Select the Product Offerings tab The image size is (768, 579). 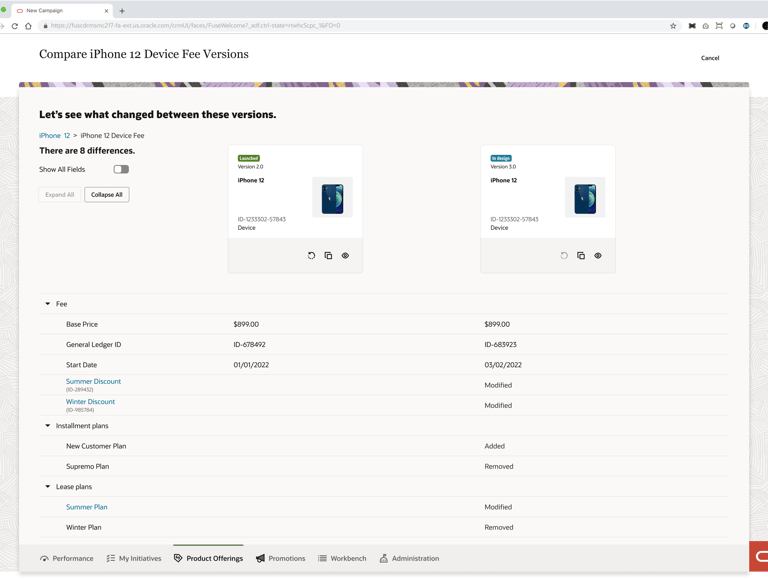point(208,558)
